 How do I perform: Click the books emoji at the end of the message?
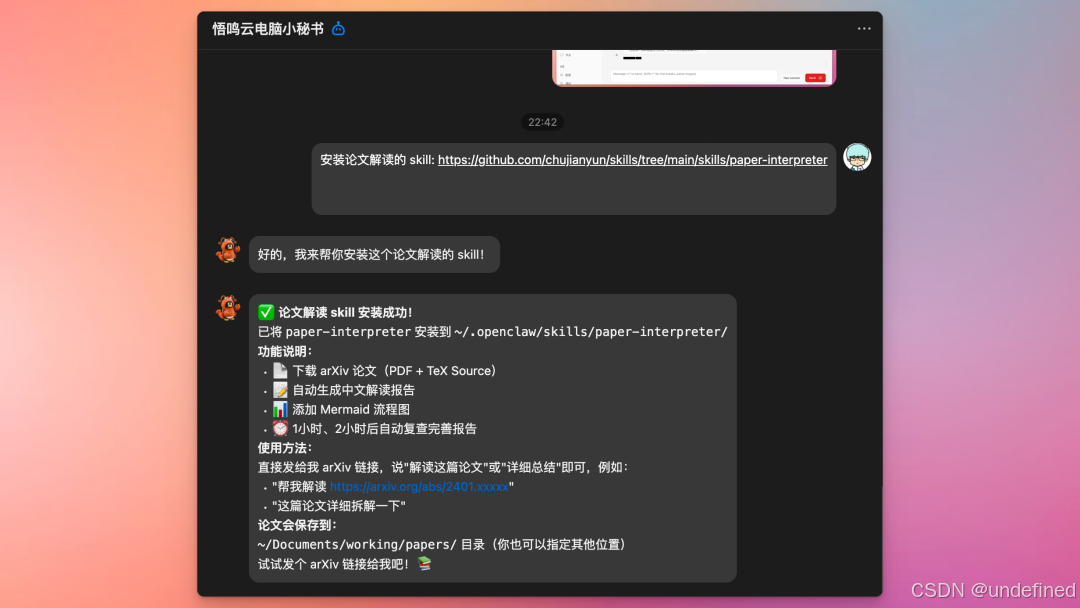[423, 563]
